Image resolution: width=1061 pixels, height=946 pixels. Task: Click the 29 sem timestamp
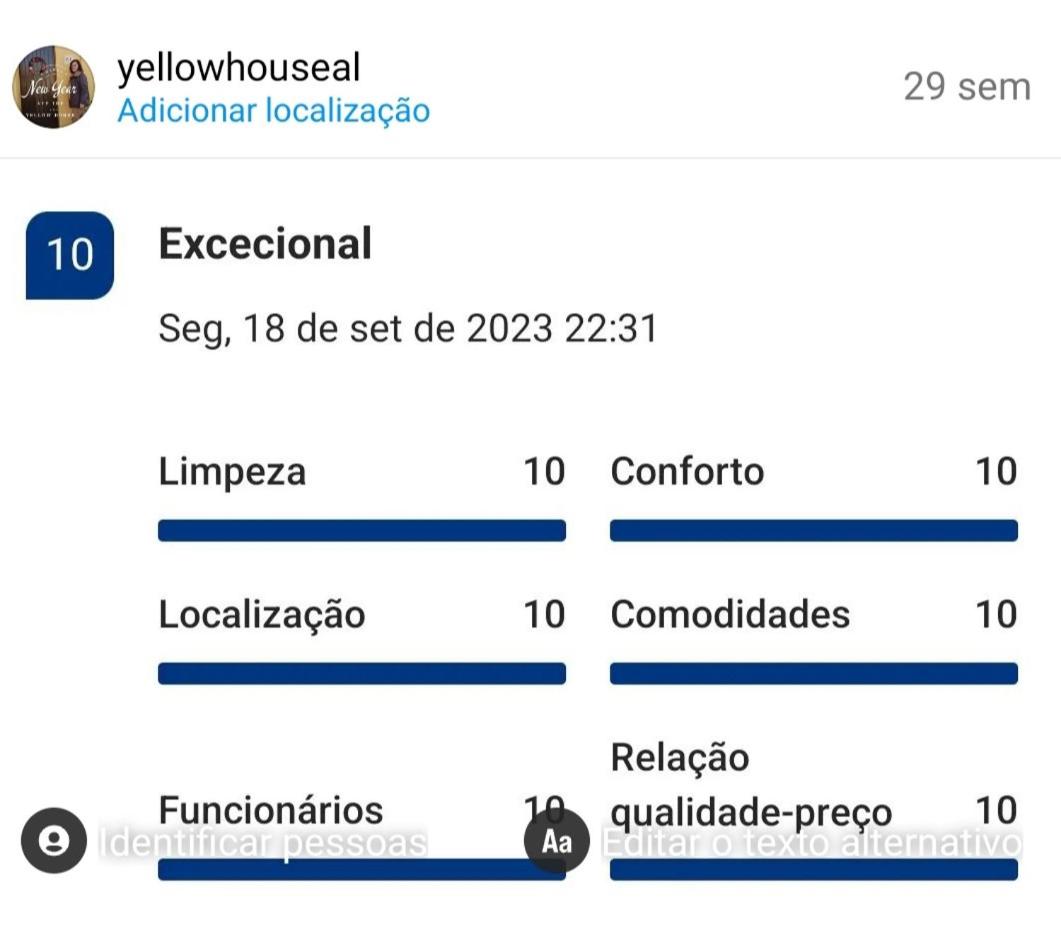[x=966, y=87]
